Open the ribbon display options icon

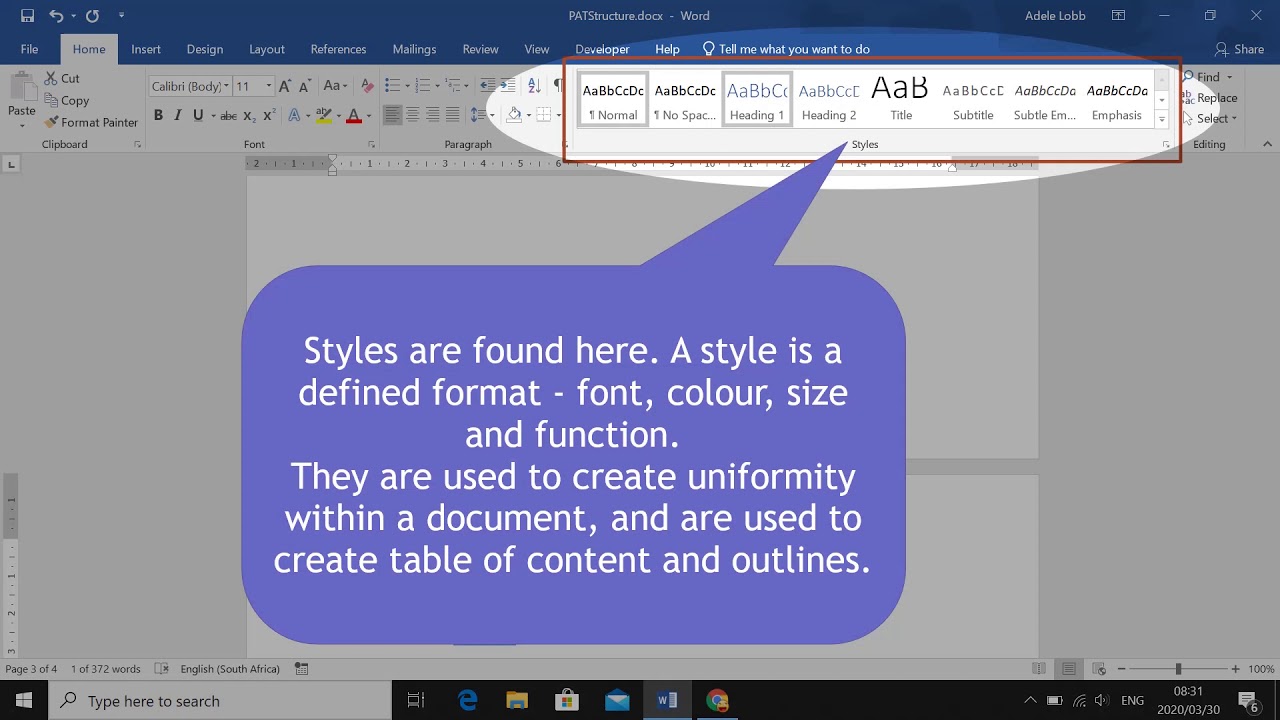click(x=1119, y=16)
